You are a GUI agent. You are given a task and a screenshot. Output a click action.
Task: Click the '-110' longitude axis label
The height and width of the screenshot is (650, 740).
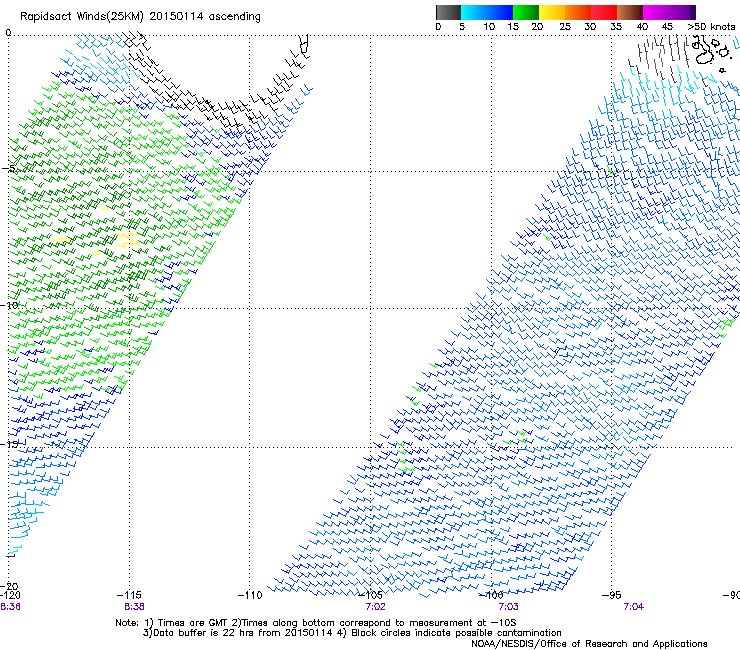[250, 595]
